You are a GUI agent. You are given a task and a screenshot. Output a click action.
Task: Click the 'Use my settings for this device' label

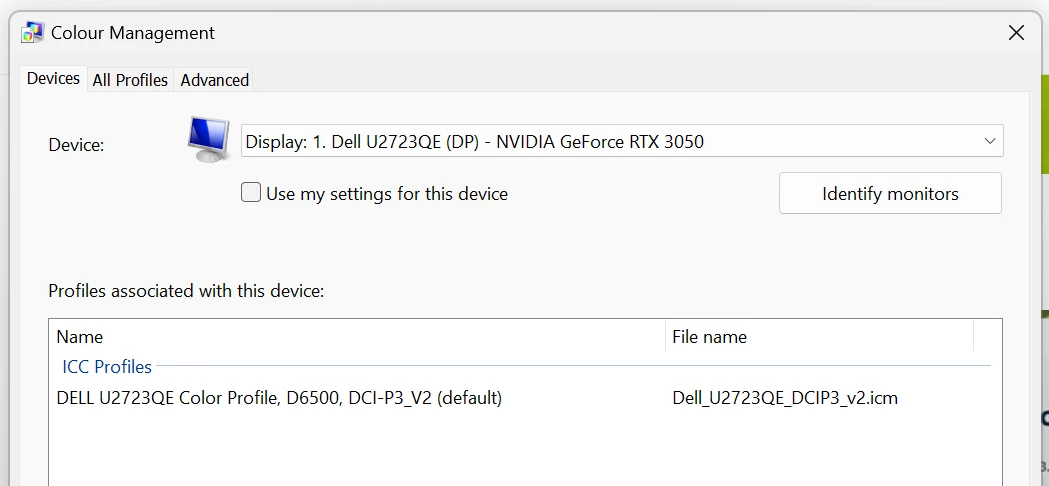pyautogui.click(x=386, y=194)
